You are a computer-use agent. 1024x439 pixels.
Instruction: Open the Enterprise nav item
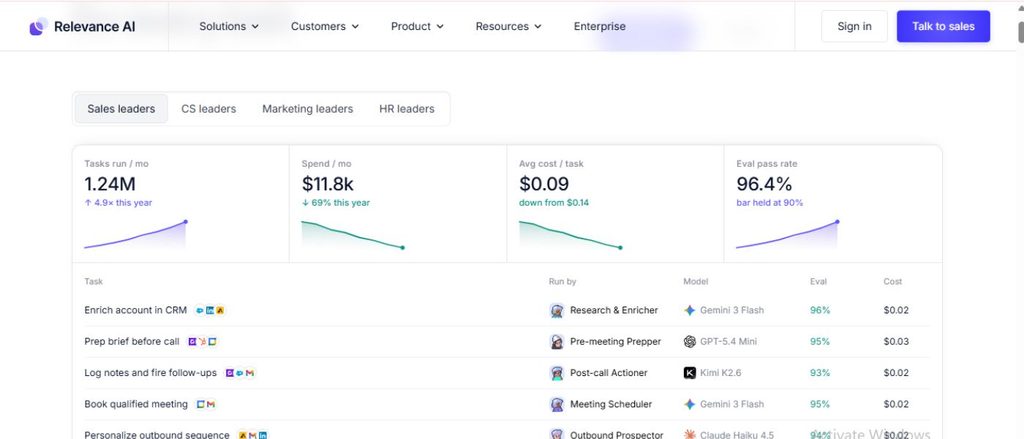[600, 26]
